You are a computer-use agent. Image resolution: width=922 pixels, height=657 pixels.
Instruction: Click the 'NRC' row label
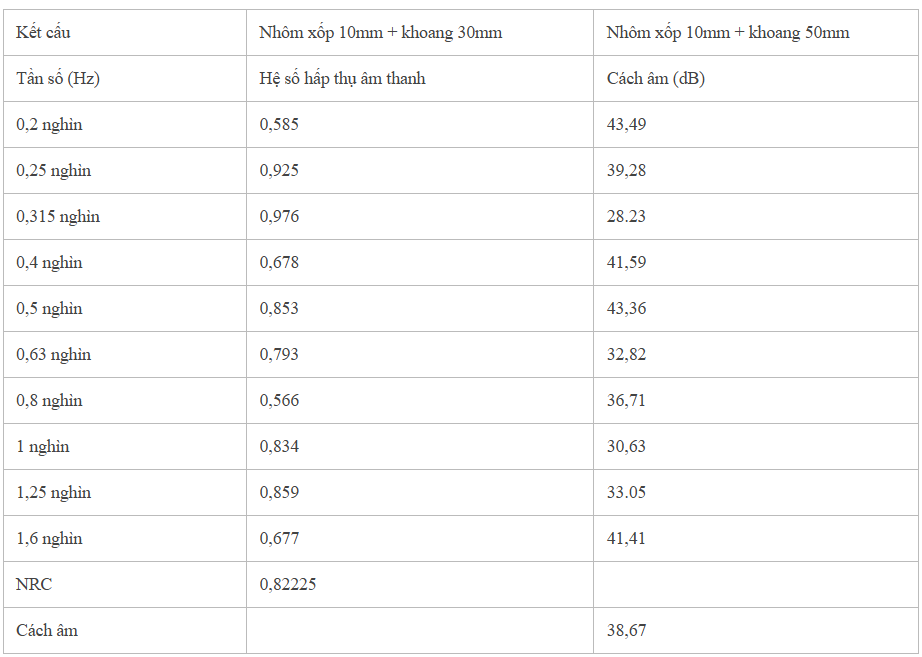pyautogui.click(x=34, y=584)
